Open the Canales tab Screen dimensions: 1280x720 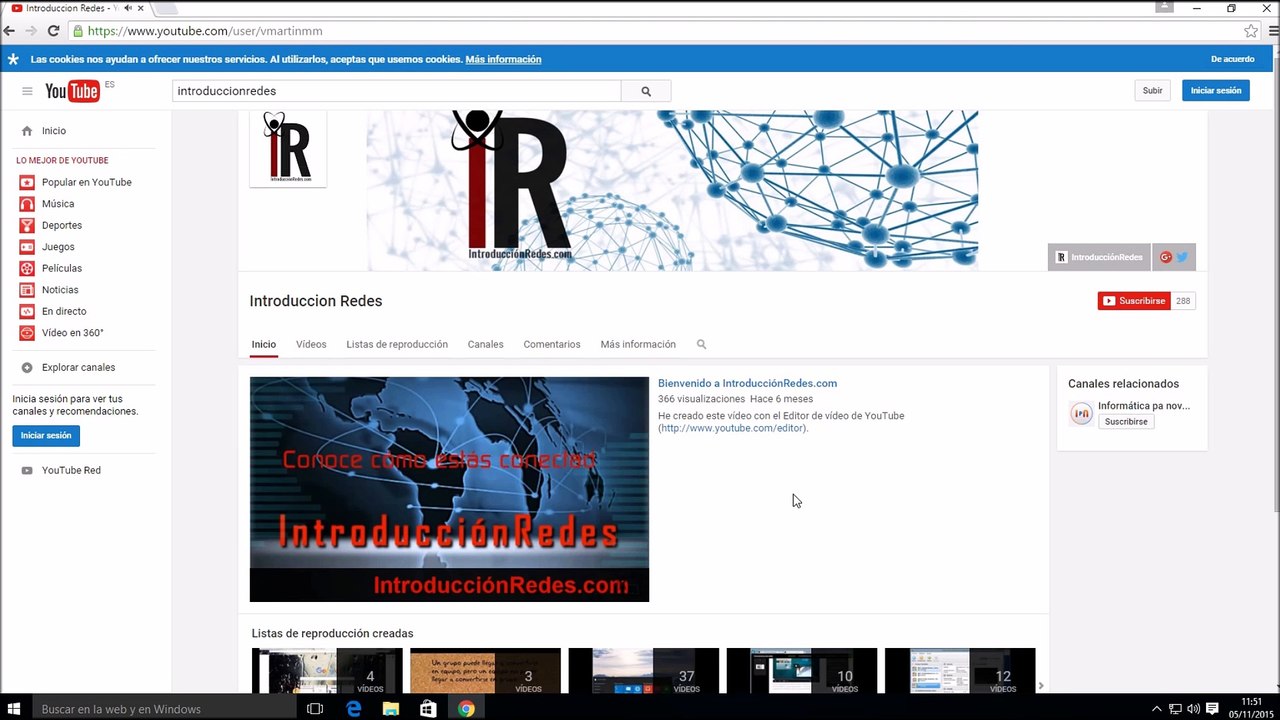486,344
